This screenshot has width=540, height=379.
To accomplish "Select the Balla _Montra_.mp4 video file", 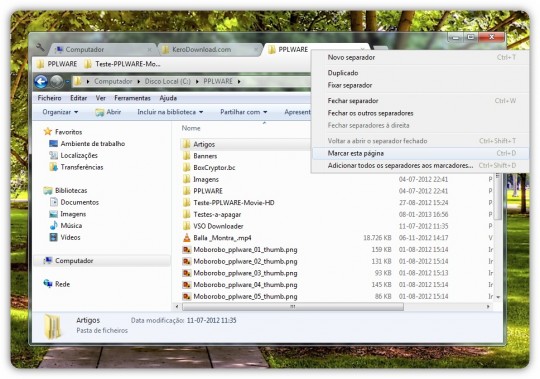I will tap(217, 238).
